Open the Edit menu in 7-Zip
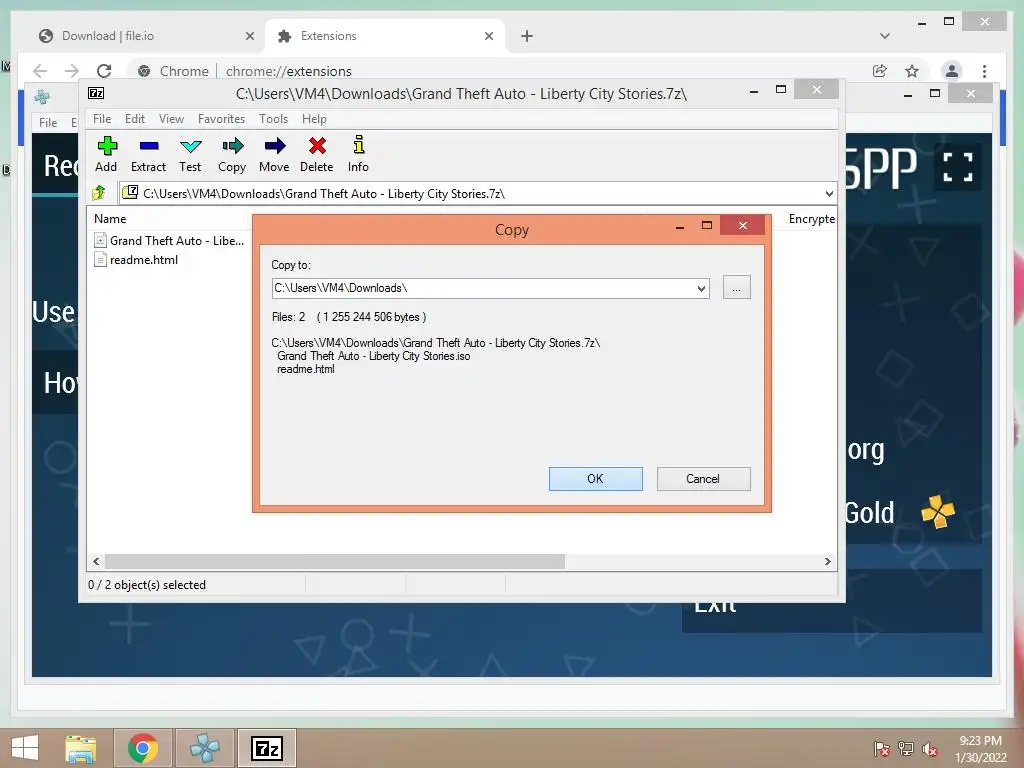This screenshot has width=1024, height=768. point(135,119)
